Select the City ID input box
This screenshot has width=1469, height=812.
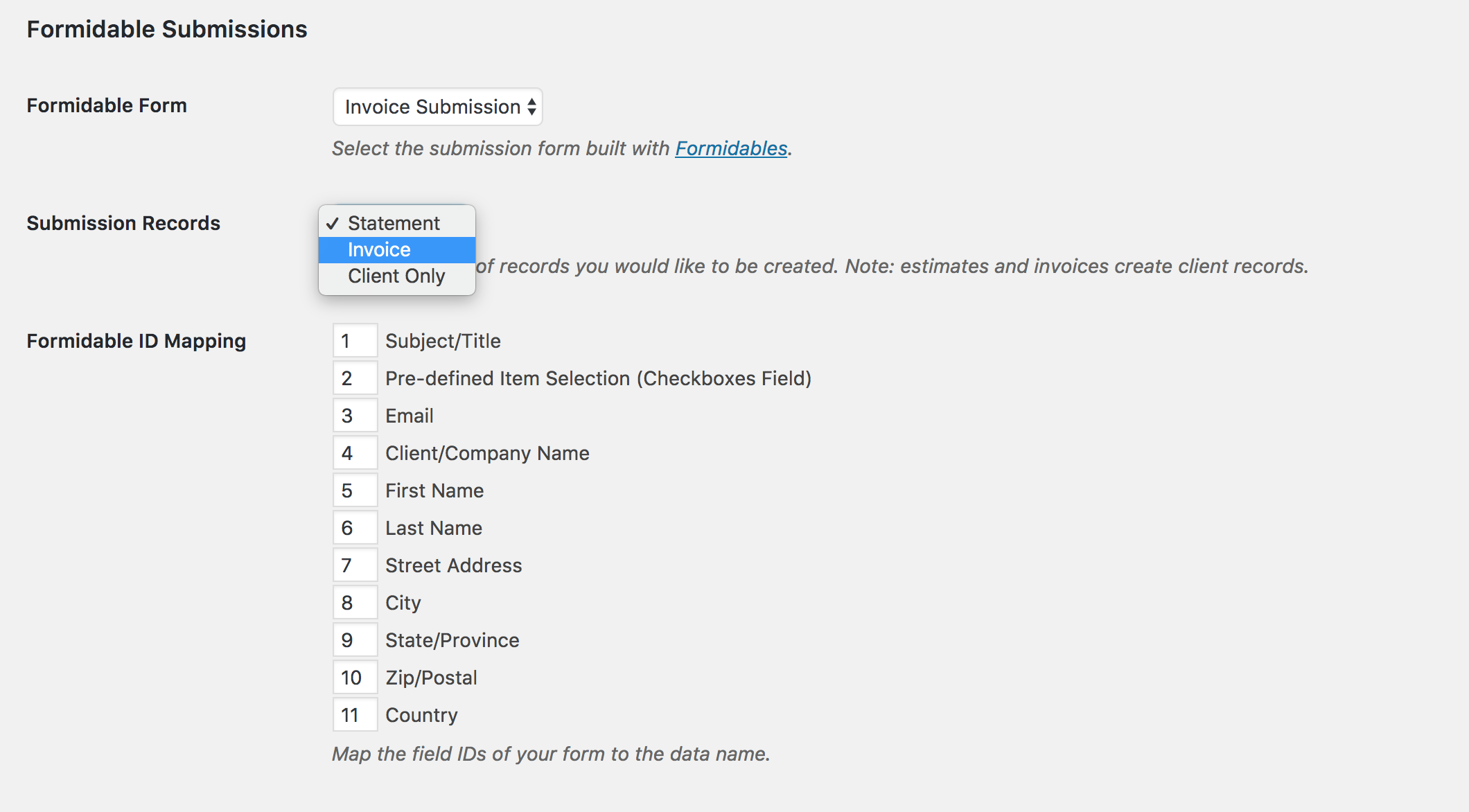(x=355, y=603)
